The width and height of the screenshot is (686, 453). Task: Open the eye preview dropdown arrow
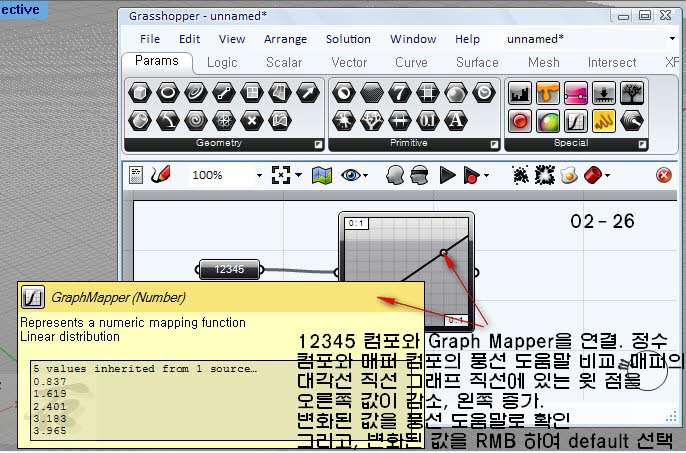coord(365,176)
